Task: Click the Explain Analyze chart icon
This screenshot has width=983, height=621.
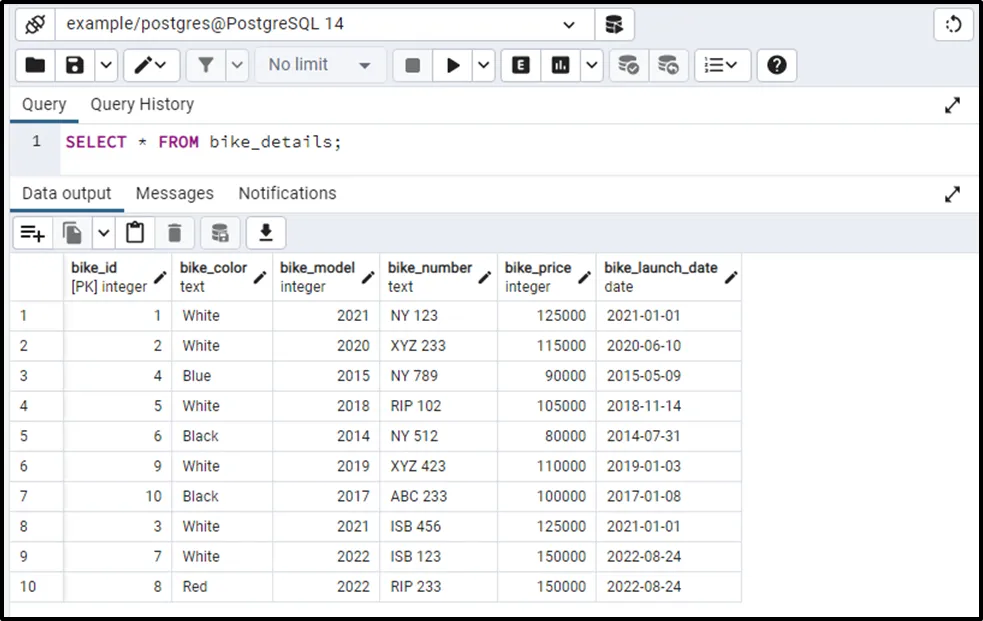Action: click(x=561, y=65)
